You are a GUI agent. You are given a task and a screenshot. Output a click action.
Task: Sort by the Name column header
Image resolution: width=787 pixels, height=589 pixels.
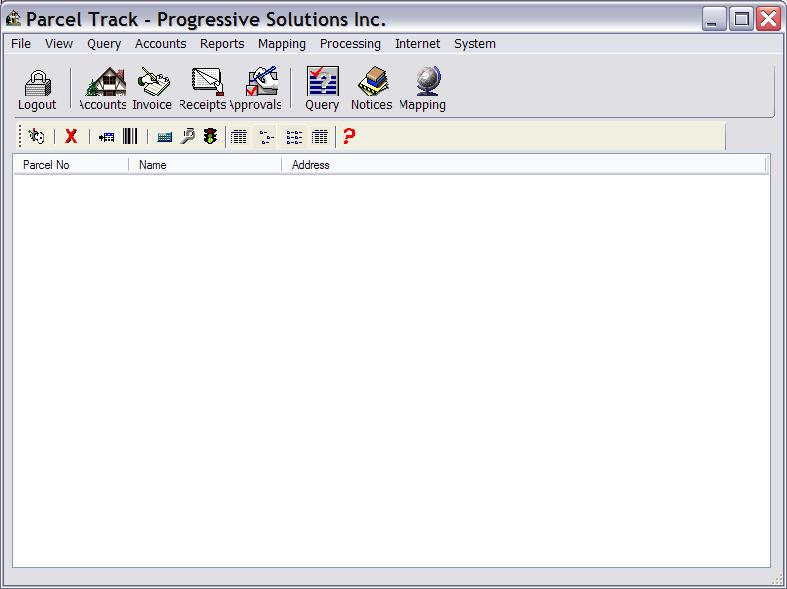205,165
